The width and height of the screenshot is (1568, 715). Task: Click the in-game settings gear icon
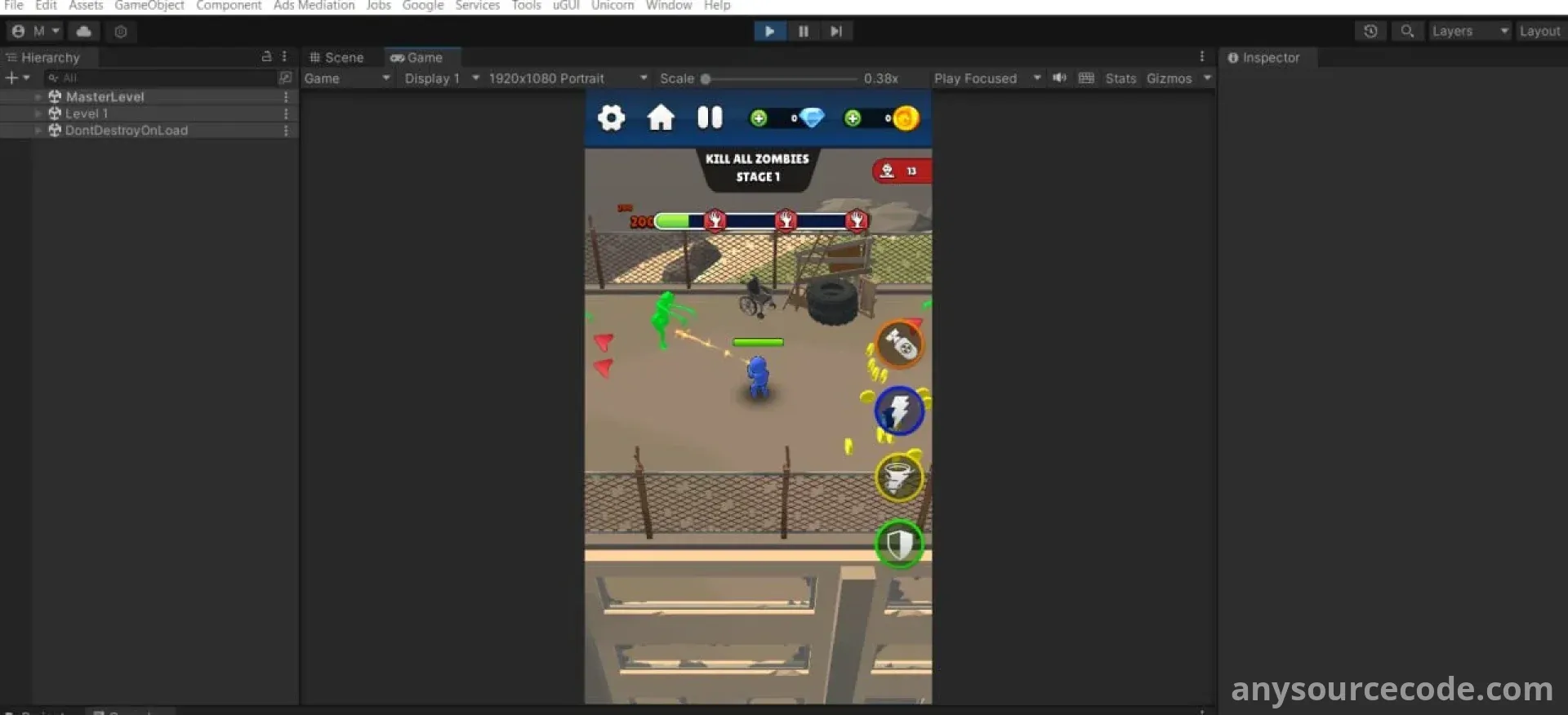[x=611, y=118]
